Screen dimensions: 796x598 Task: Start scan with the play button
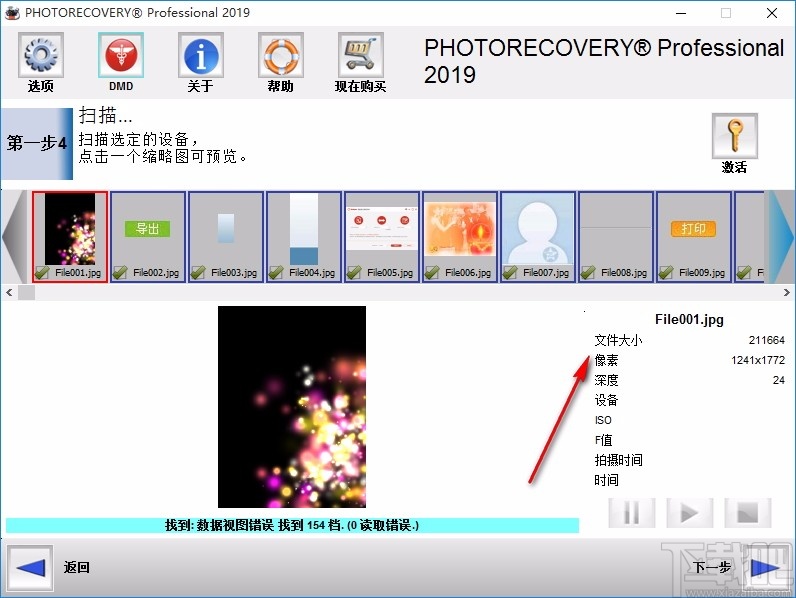[x=690, y=513]
